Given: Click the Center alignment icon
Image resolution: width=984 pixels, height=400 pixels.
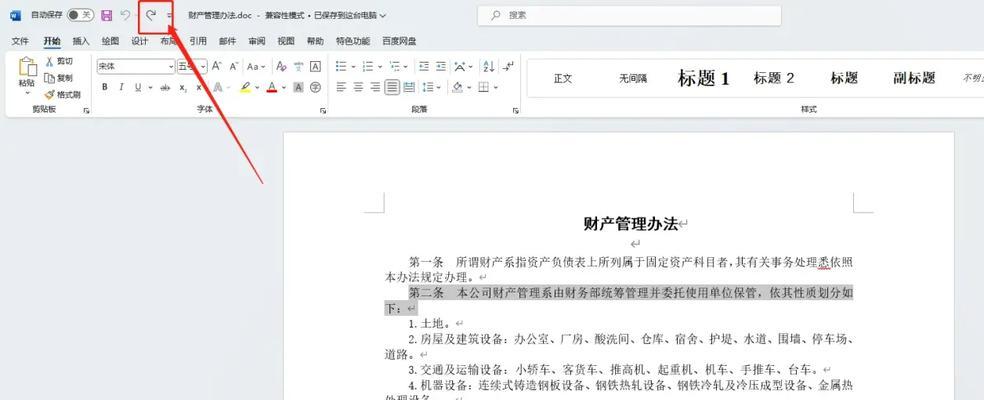Looking at the screenshot, I should click(358, 87).
